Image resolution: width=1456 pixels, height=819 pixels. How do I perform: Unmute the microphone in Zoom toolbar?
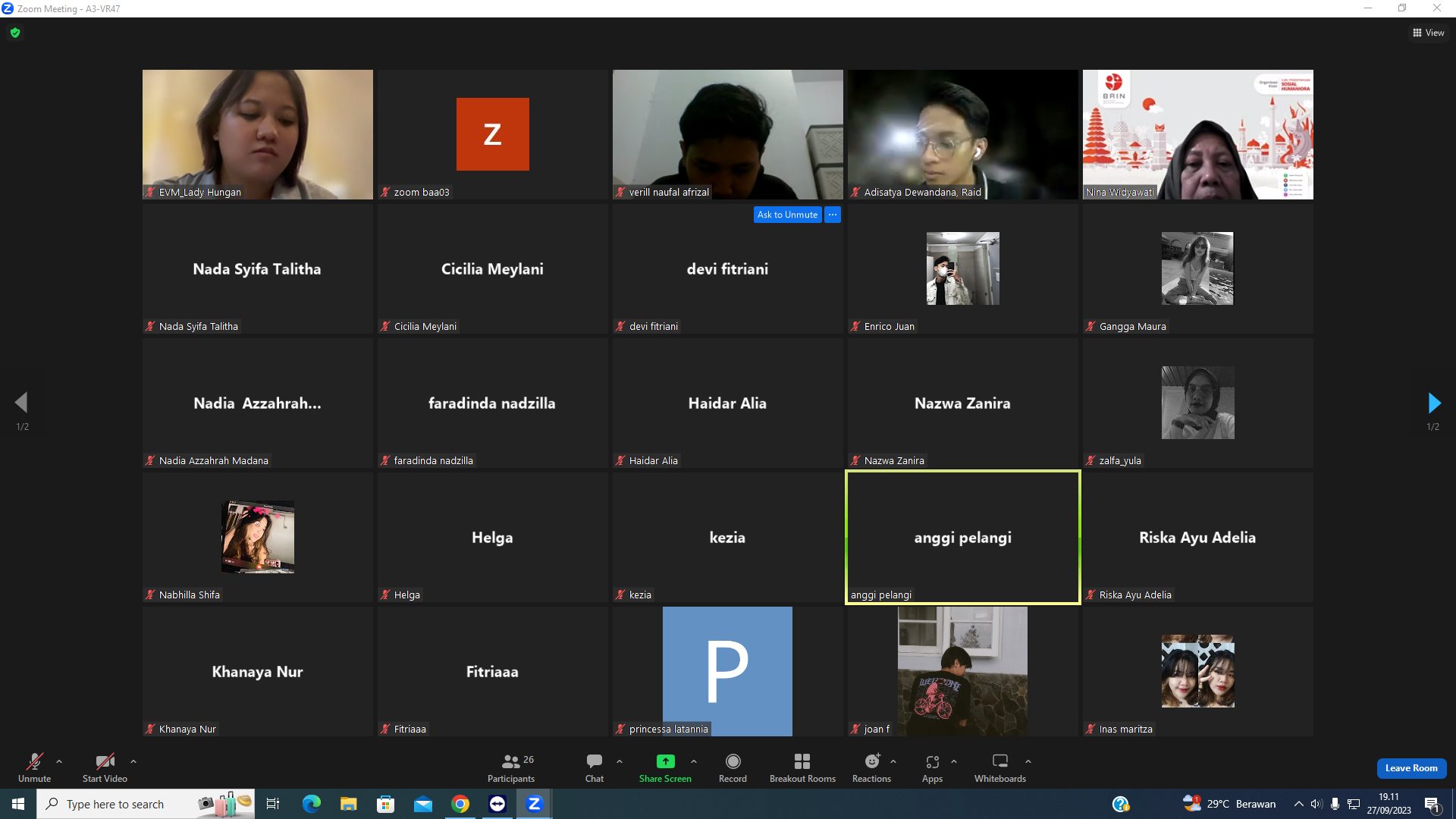[x=34, y=767]
